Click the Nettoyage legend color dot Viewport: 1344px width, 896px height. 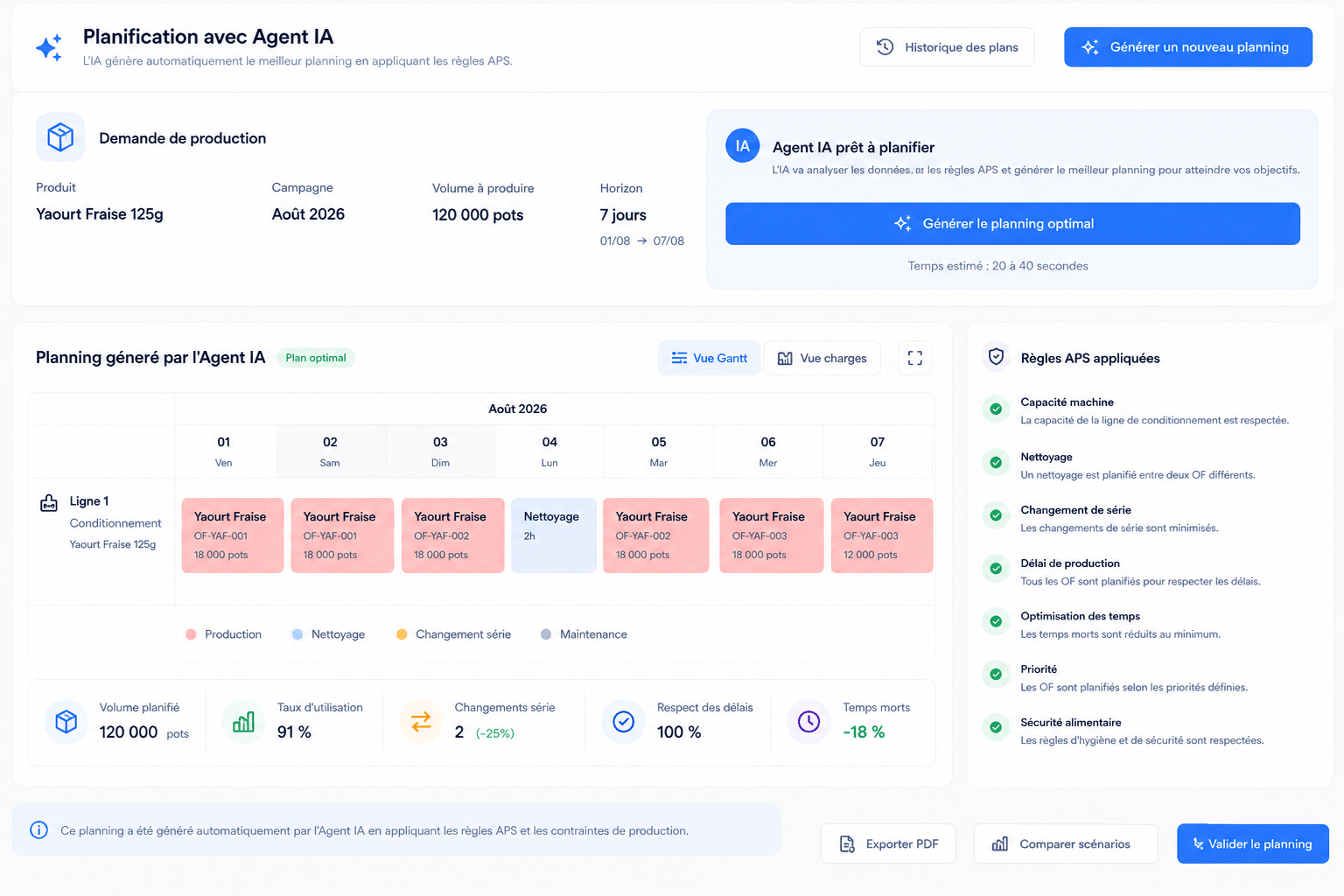point(297,634)
